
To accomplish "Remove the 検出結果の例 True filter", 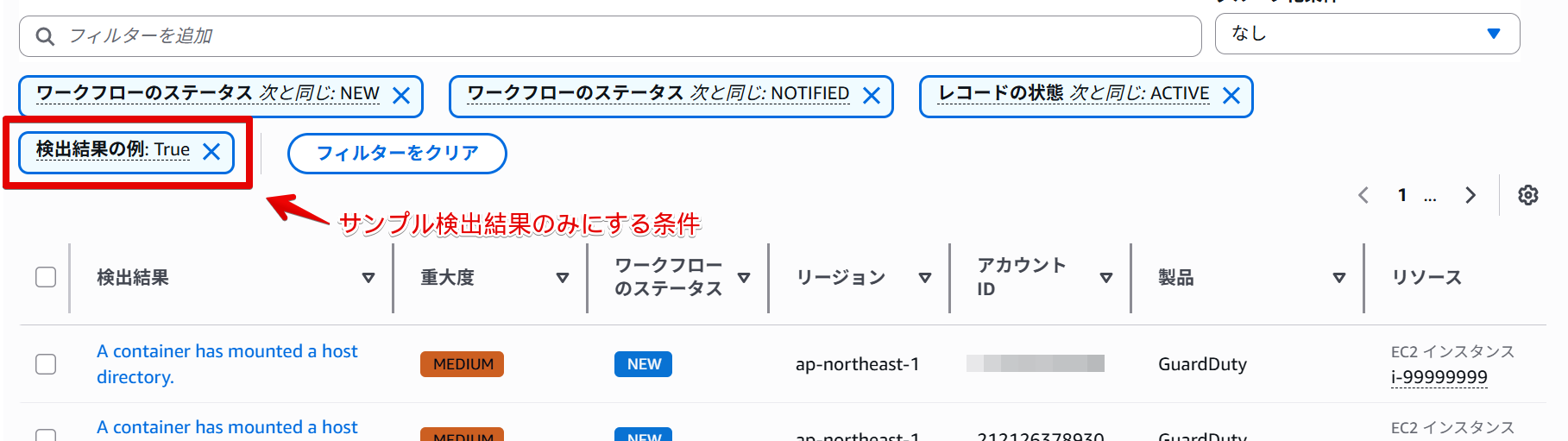I will (211, 152).
